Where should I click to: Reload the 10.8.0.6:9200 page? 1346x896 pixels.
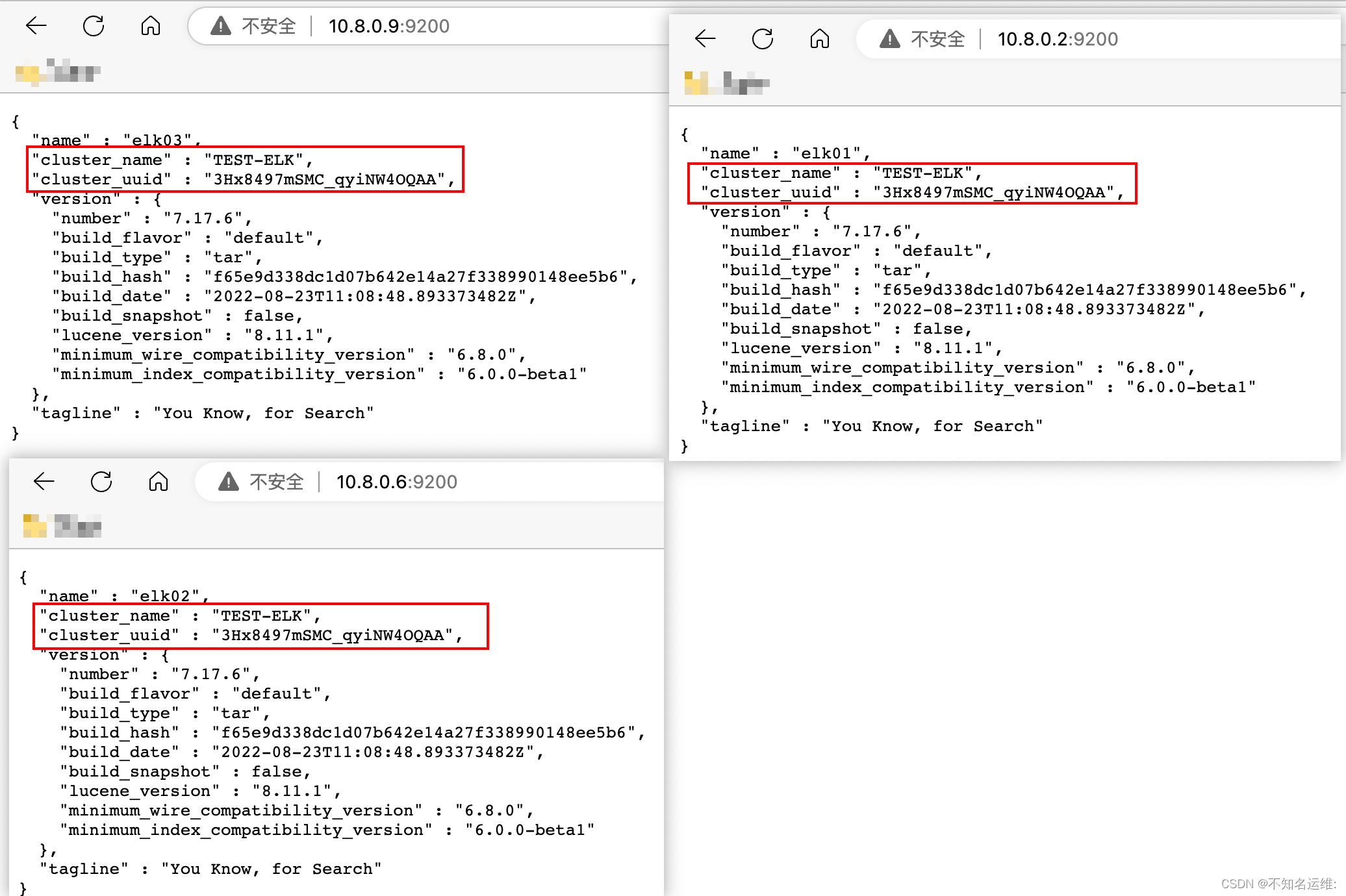point(101,482)
